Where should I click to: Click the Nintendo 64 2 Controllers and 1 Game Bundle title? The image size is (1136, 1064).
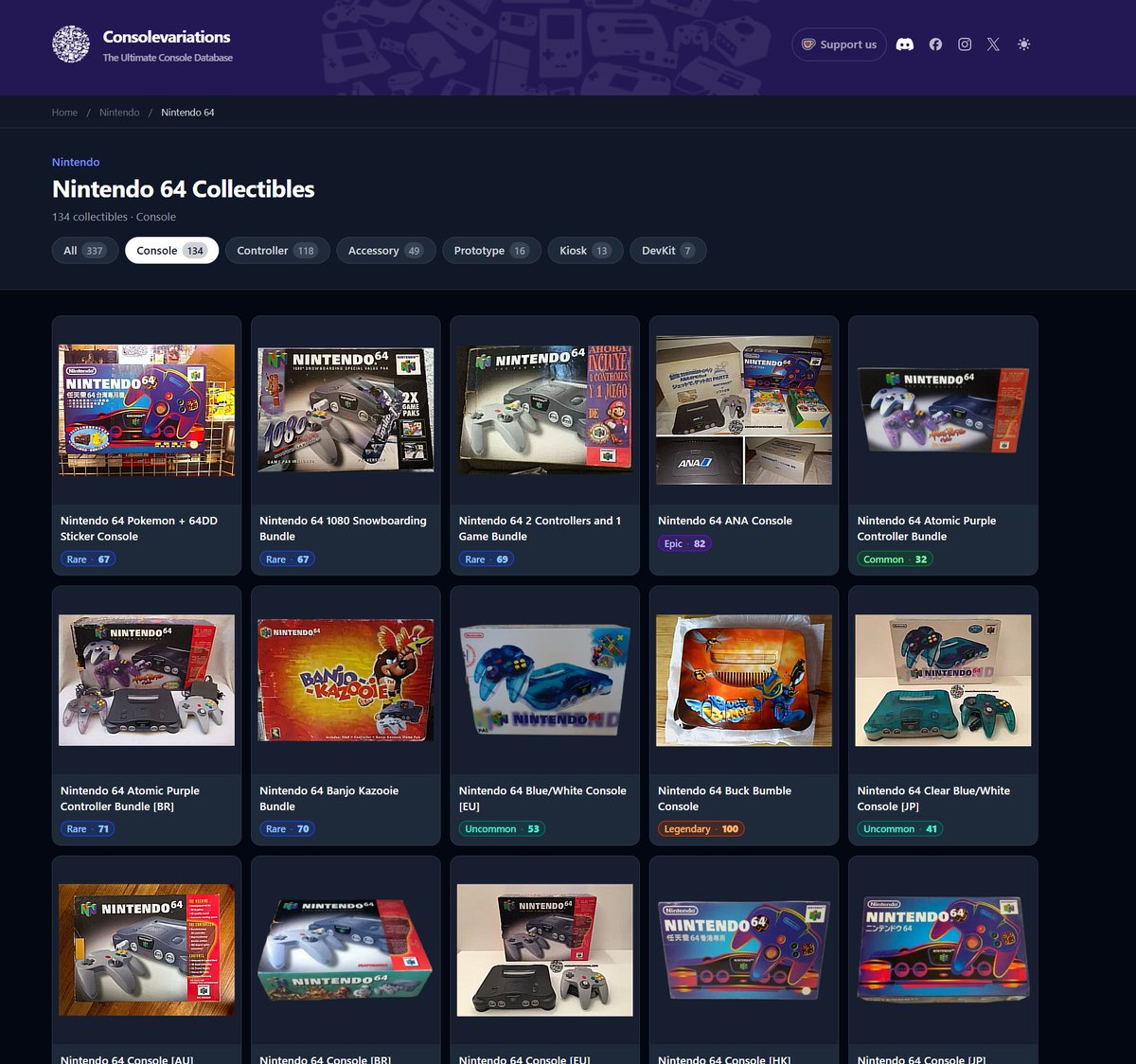(540, 528)
